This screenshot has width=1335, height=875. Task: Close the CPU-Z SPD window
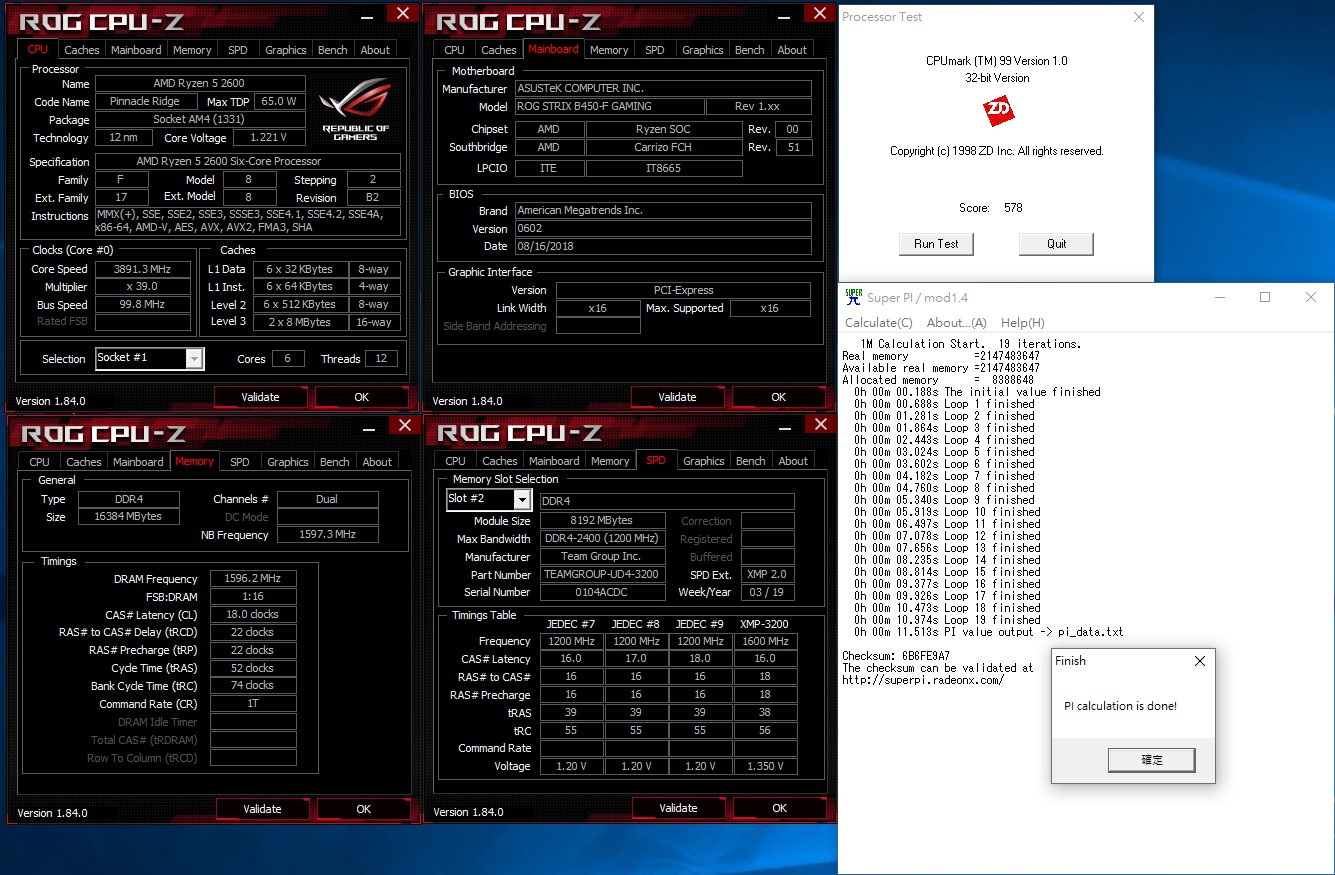(x=821, y=425)
